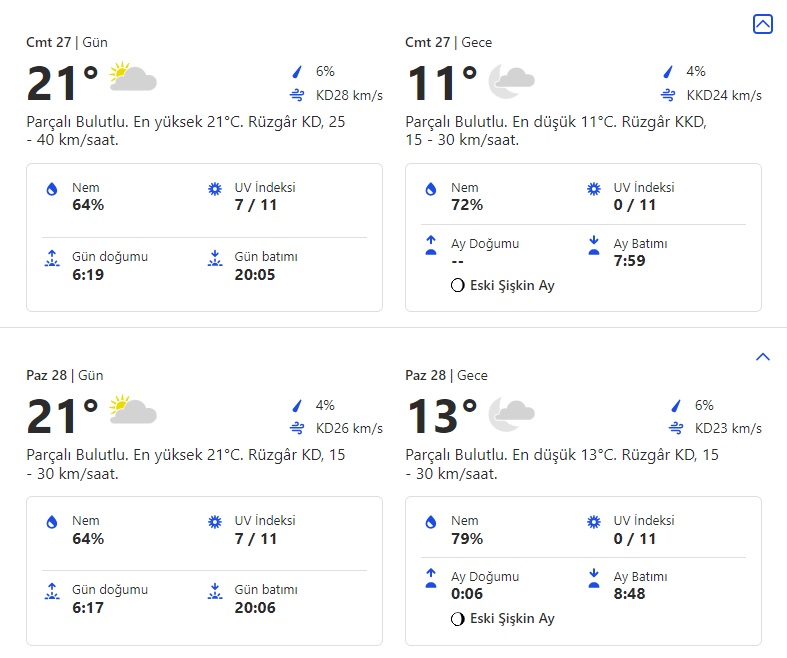
Task: Collapse the Cmt 27 forecast with boxed chevron
Action: (x=762, y=24)
